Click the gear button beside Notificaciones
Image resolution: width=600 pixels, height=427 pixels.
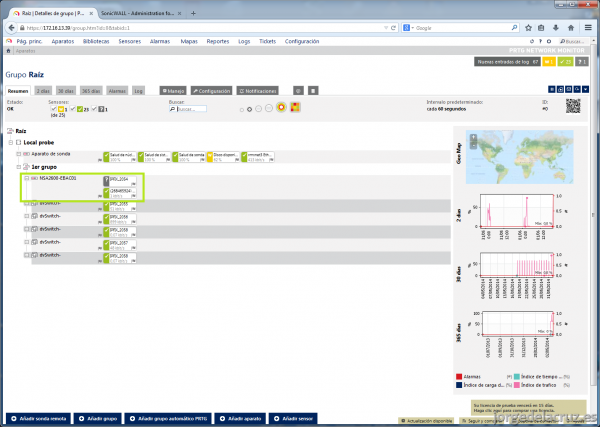point(298,91)
